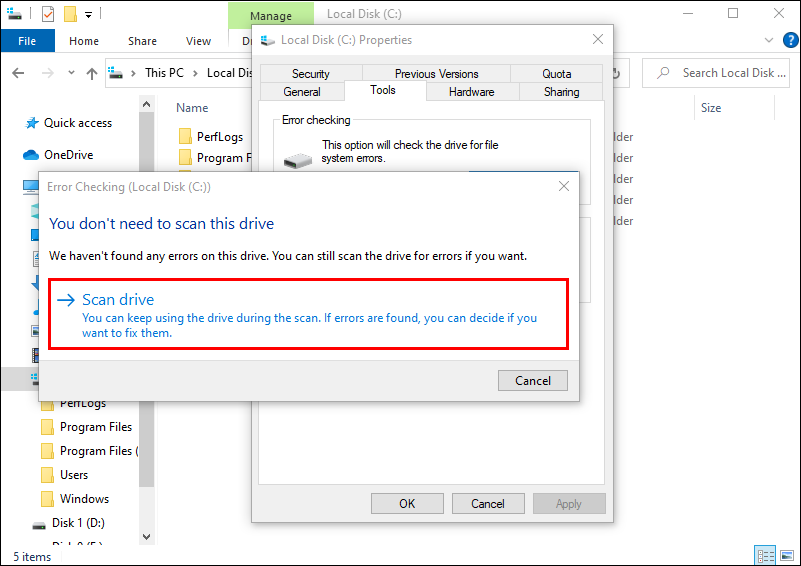
Task: Select OneDrive in navigation pane
Action: 68,155
